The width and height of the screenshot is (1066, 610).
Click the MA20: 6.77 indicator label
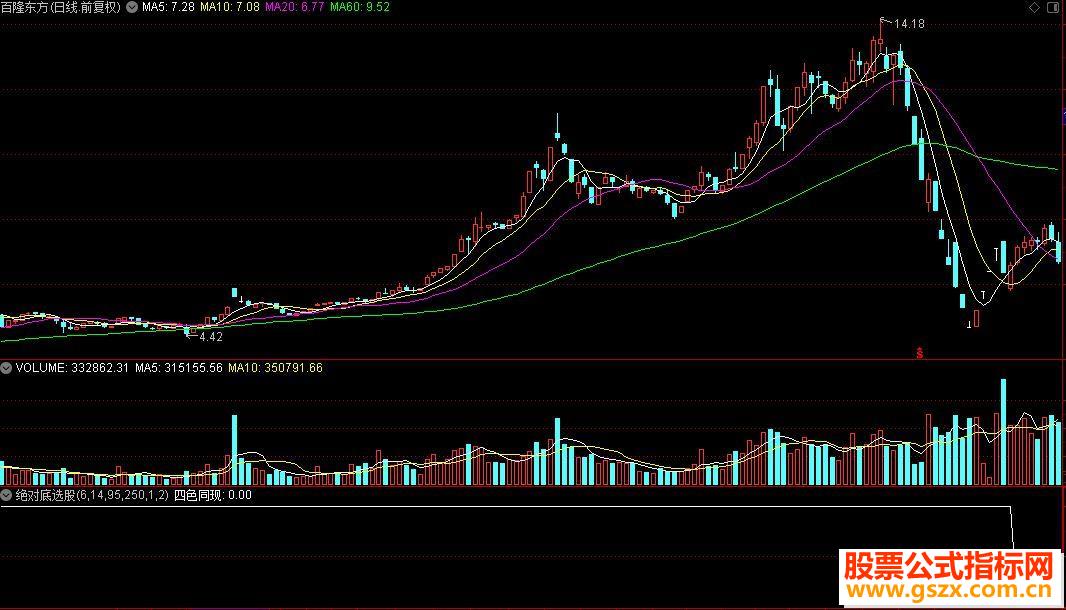[294, 7]
